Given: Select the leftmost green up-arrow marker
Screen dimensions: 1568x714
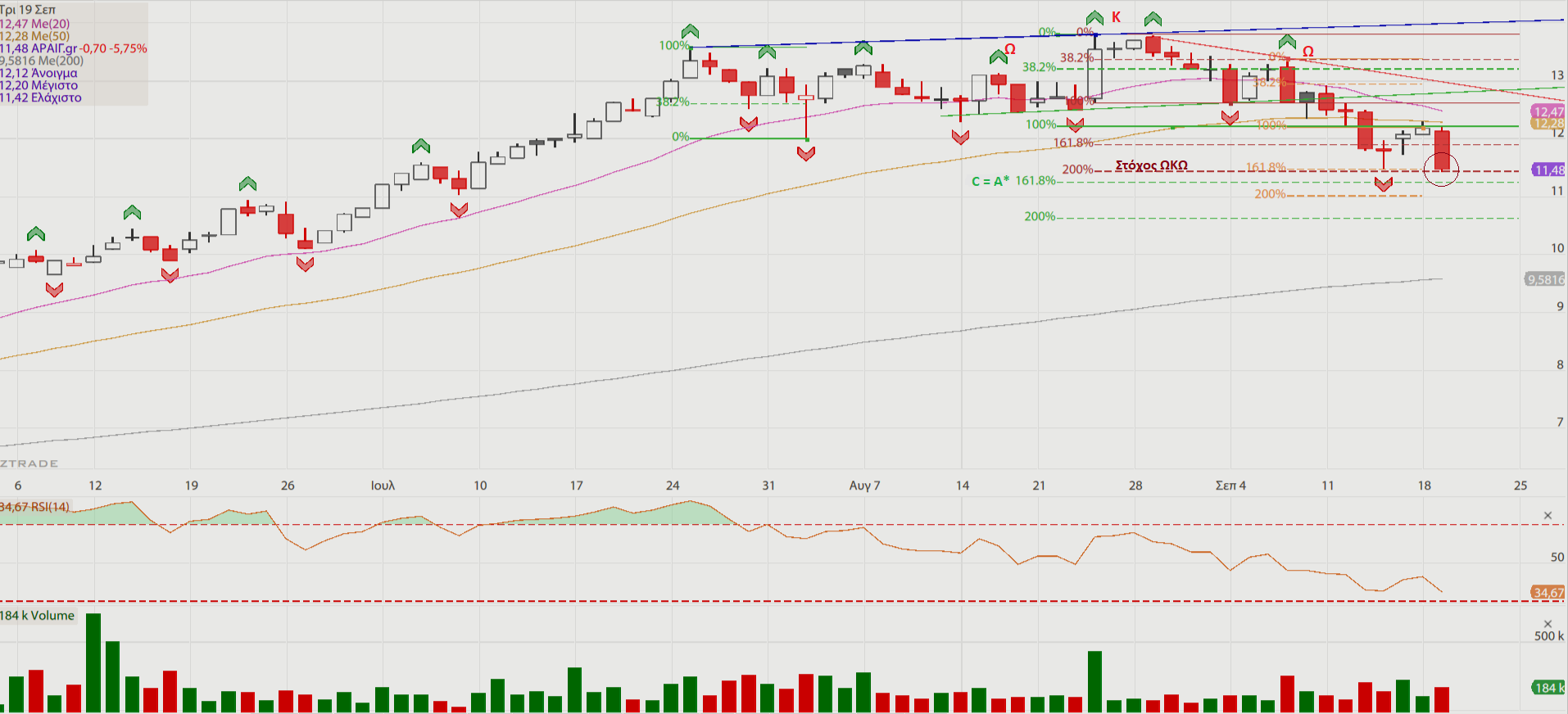Looking at the screenshot, I should tap(36, 234).
